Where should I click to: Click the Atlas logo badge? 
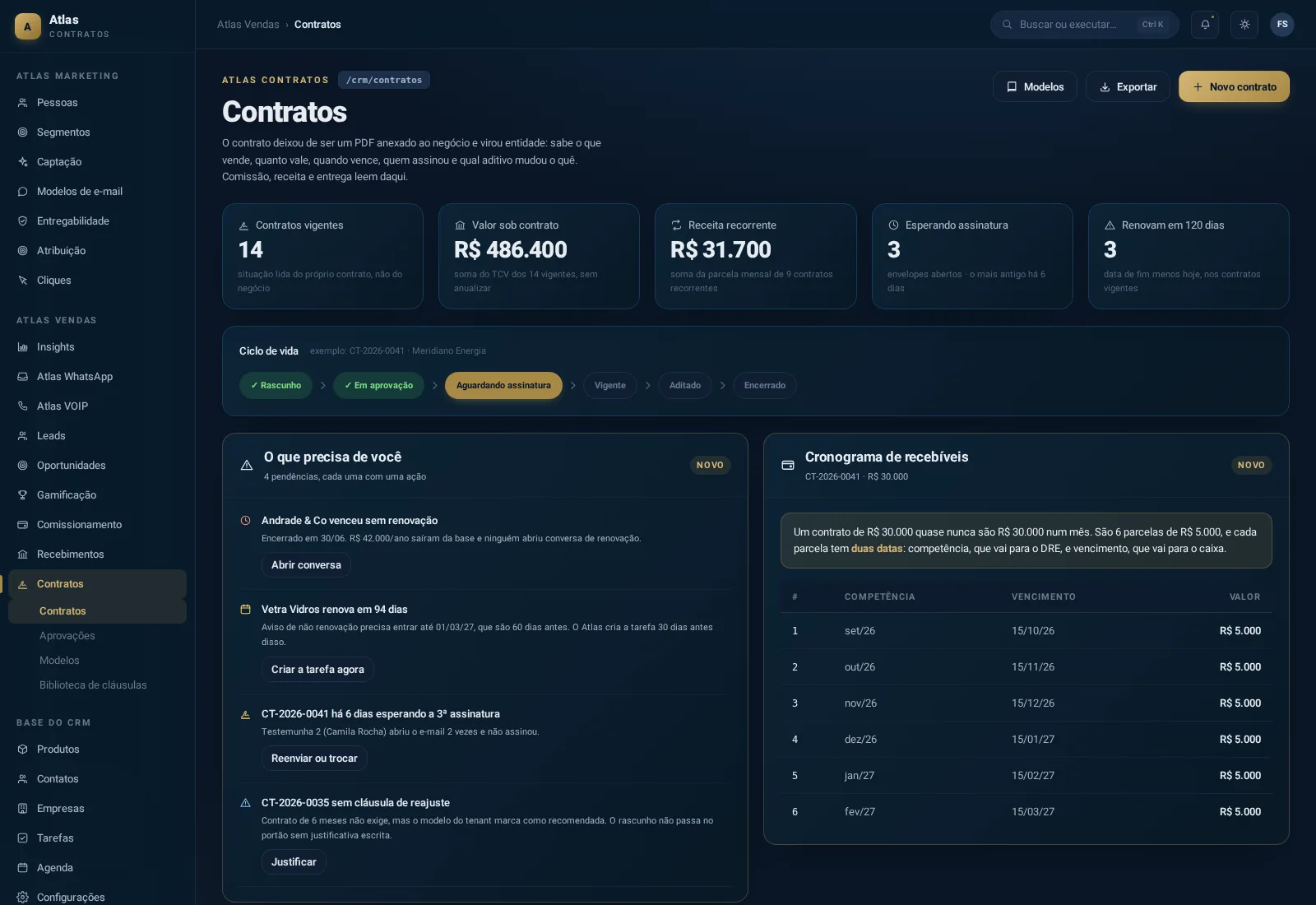point(27,26)
